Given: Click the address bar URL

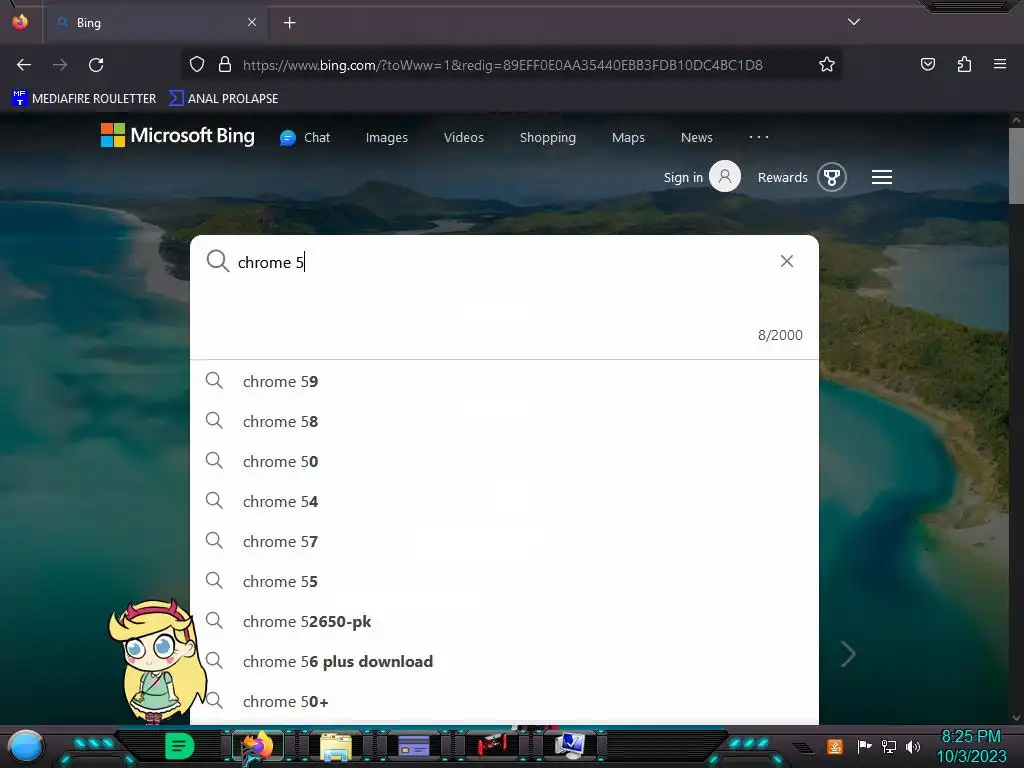Looking at the screenshot, I should 502,65.
